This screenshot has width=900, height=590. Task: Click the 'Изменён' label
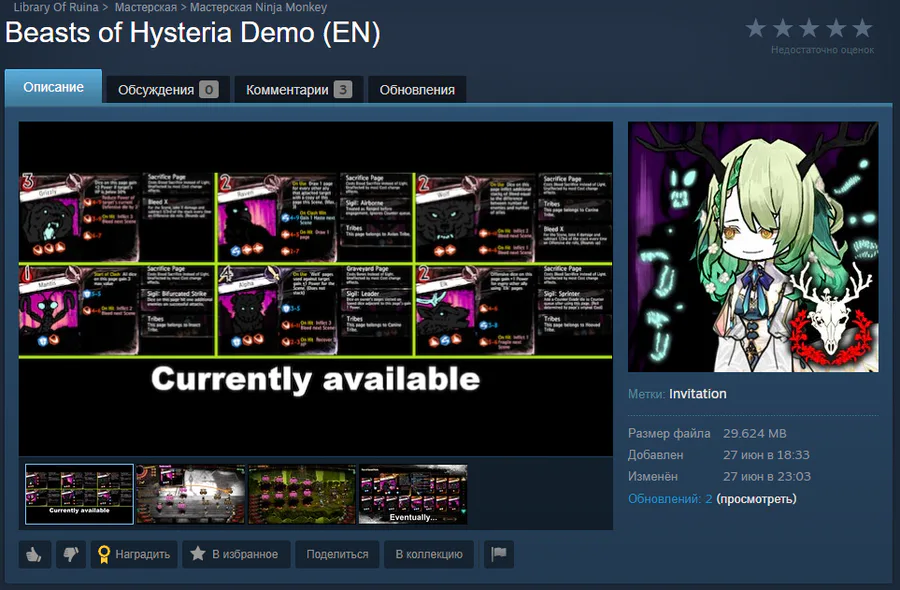tap(653, 476)
